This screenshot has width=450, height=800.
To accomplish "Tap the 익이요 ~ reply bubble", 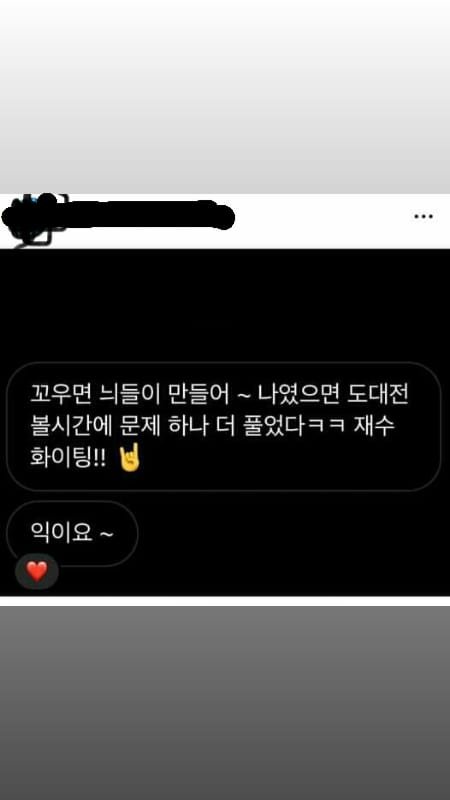I will tap(72, 534).
